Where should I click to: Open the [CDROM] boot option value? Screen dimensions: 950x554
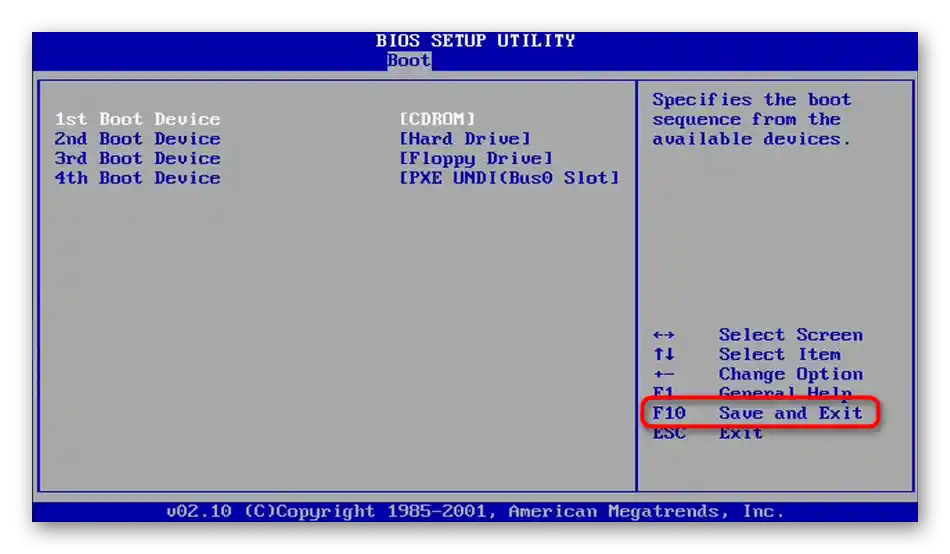(437, 119)
